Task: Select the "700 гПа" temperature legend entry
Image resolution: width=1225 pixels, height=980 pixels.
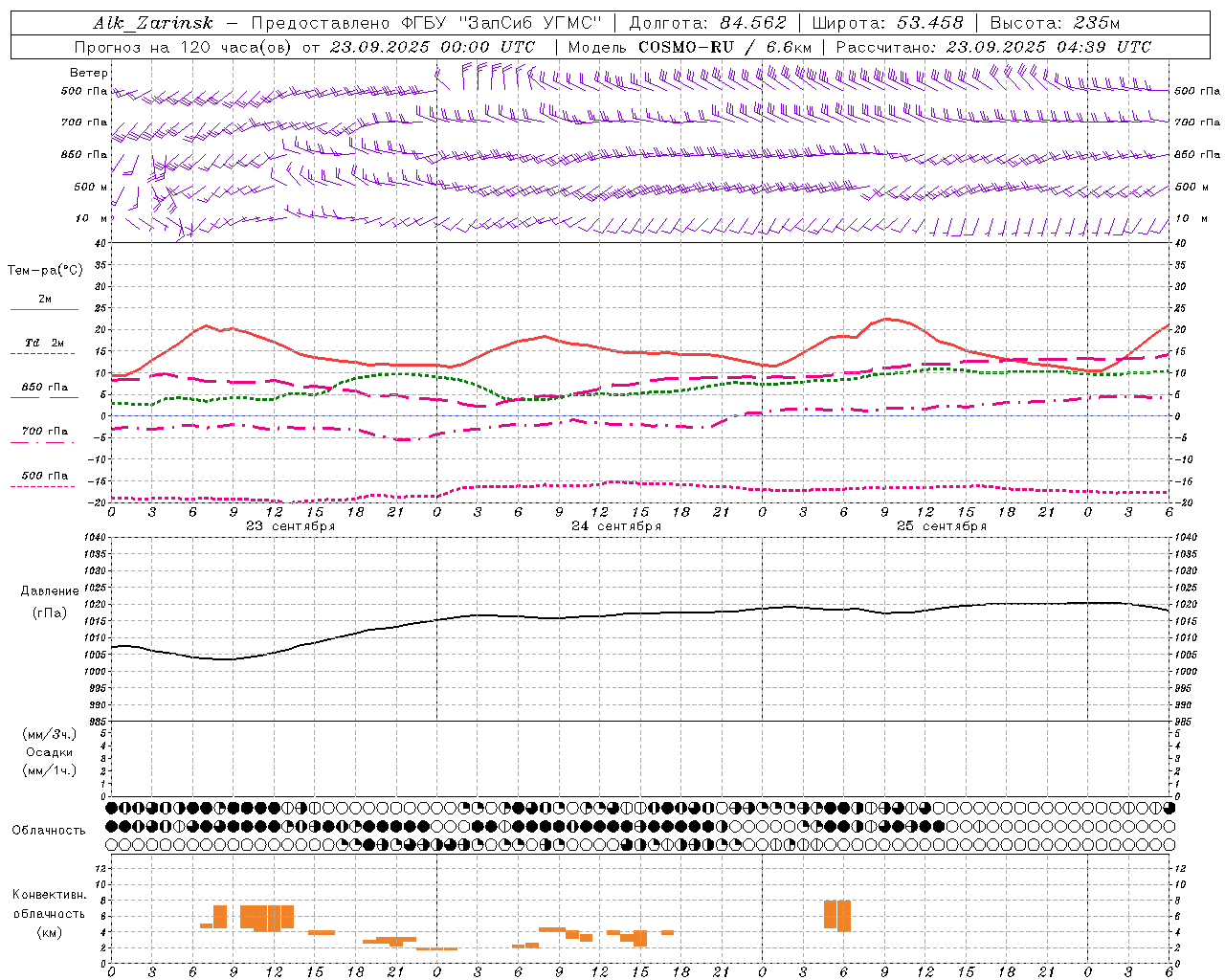Action: pyautogui.click(x=45, y=431)
